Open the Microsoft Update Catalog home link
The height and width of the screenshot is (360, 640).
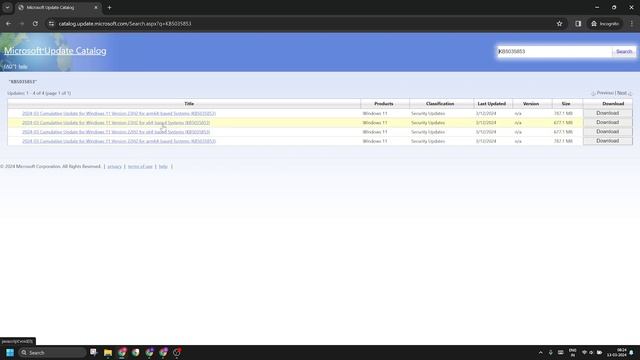point(55,51)
